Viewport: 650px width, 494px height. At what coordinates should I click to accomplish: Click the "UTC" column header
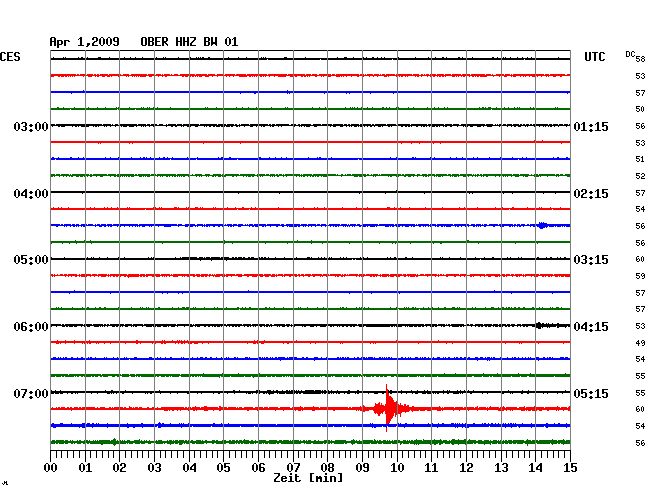[x=594, y=57]
